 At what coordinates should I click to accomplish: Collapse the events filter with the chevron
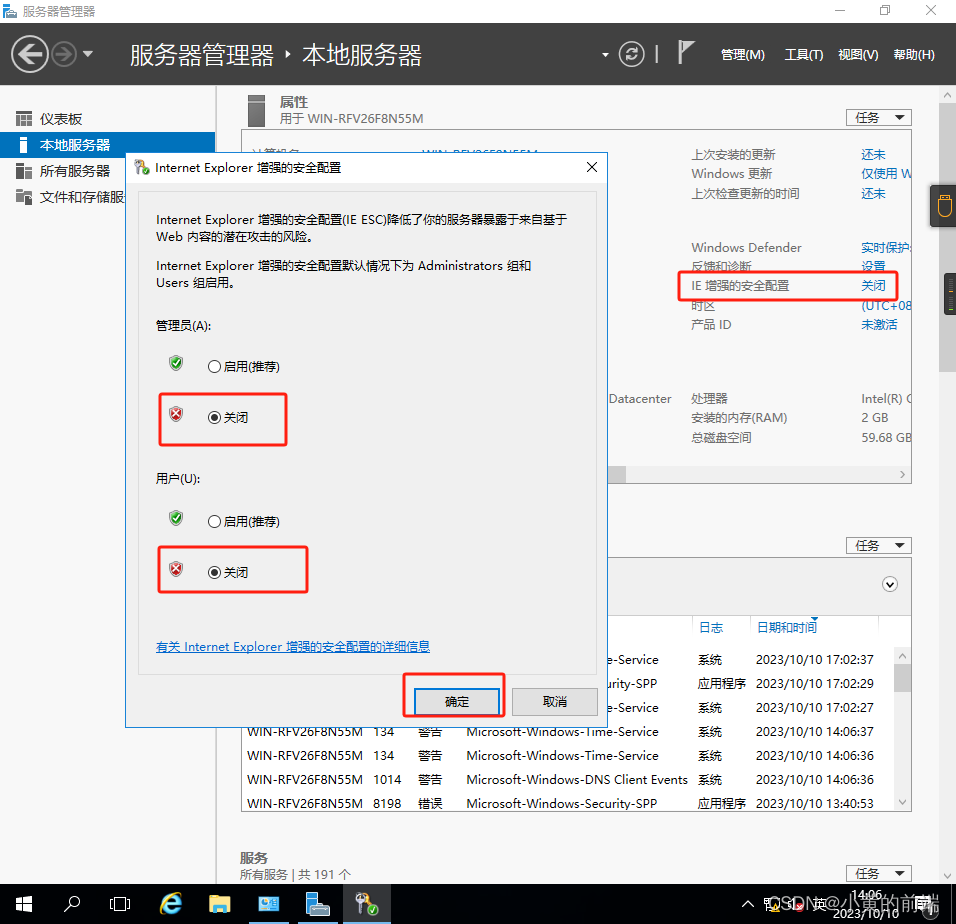[889, 584]
